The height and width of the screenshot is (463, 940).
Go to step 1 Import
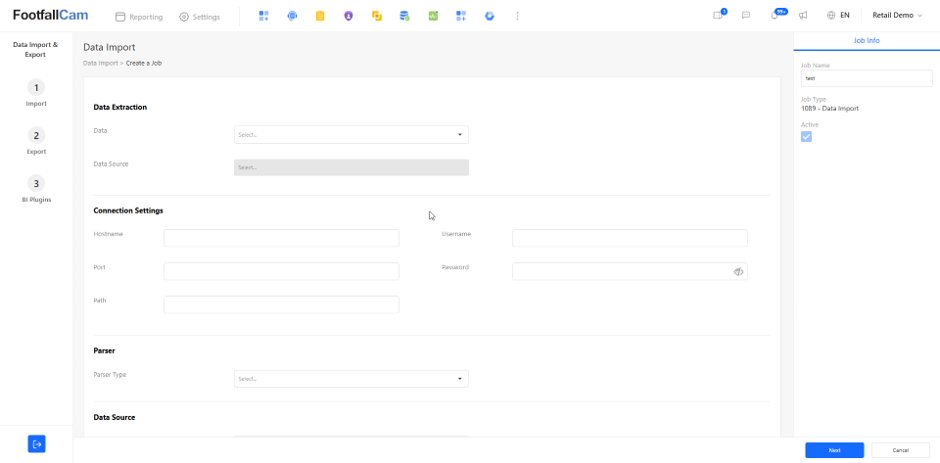click(36, 94)
